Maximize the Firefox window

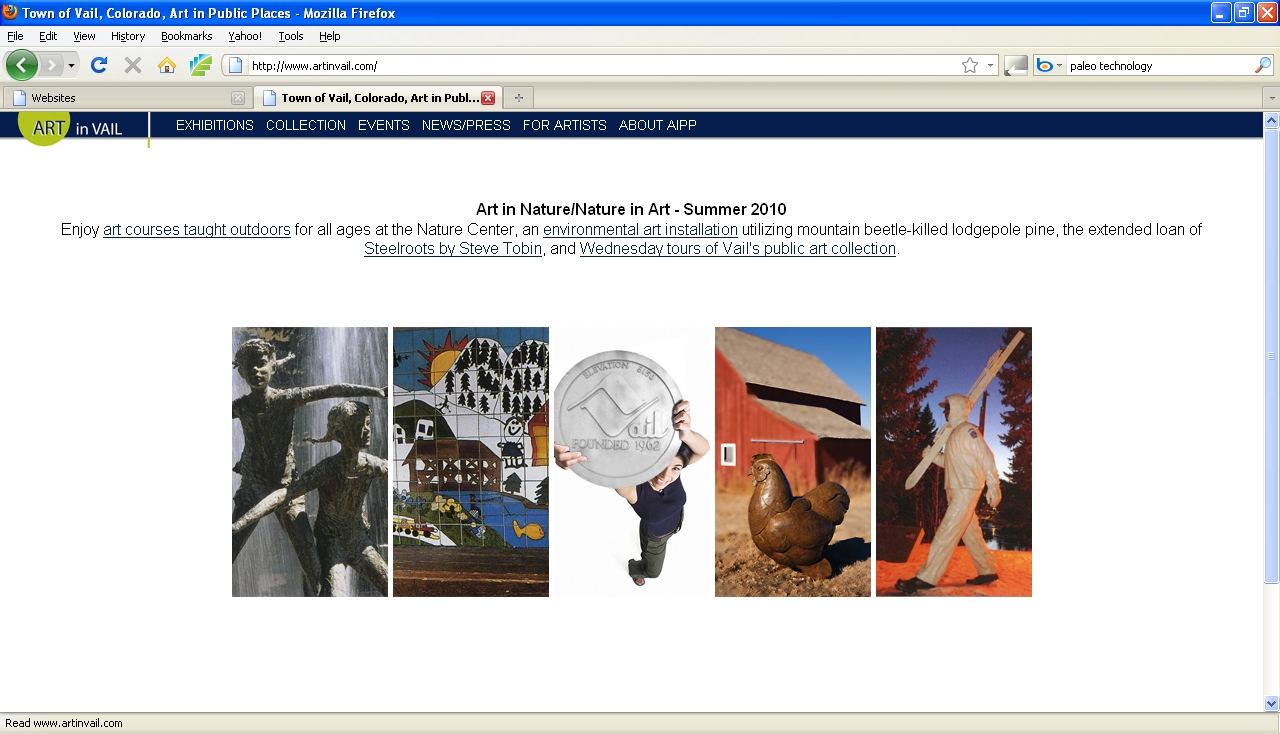click(x=1244, y=13)
